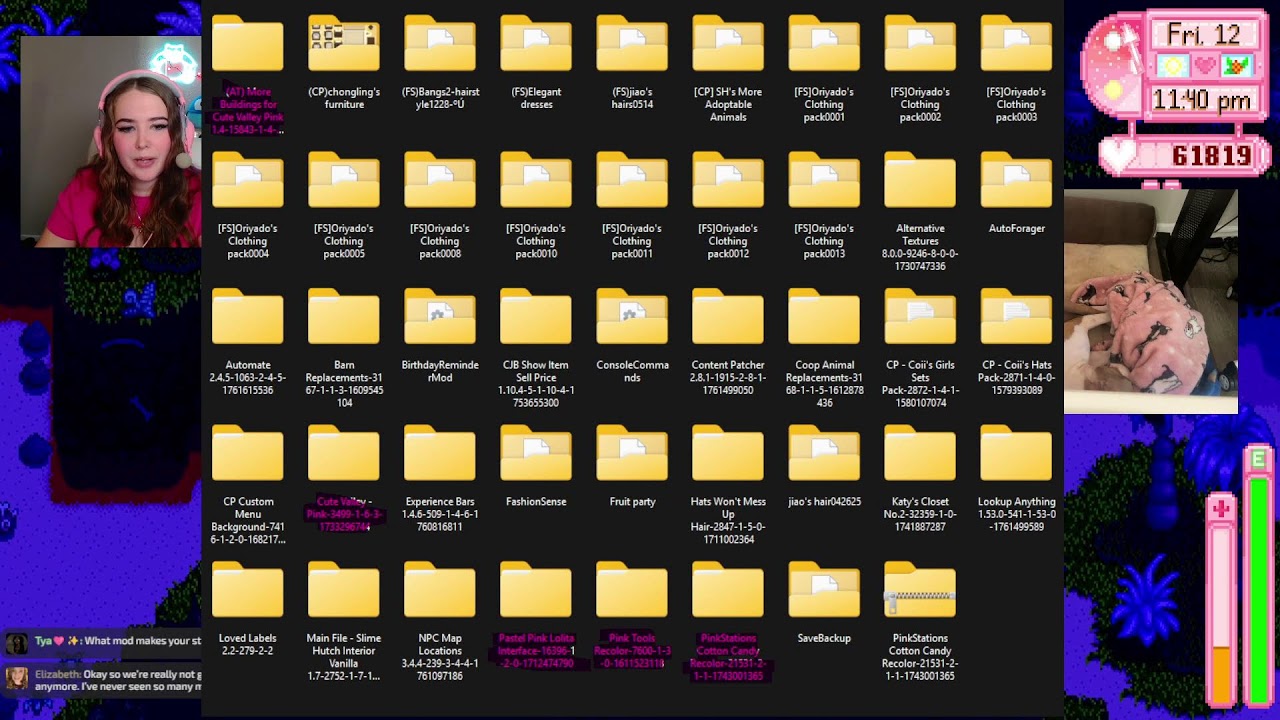Click the streamer webcam feed
This screenshot has height=720, width=1280.
pos(111,141)
